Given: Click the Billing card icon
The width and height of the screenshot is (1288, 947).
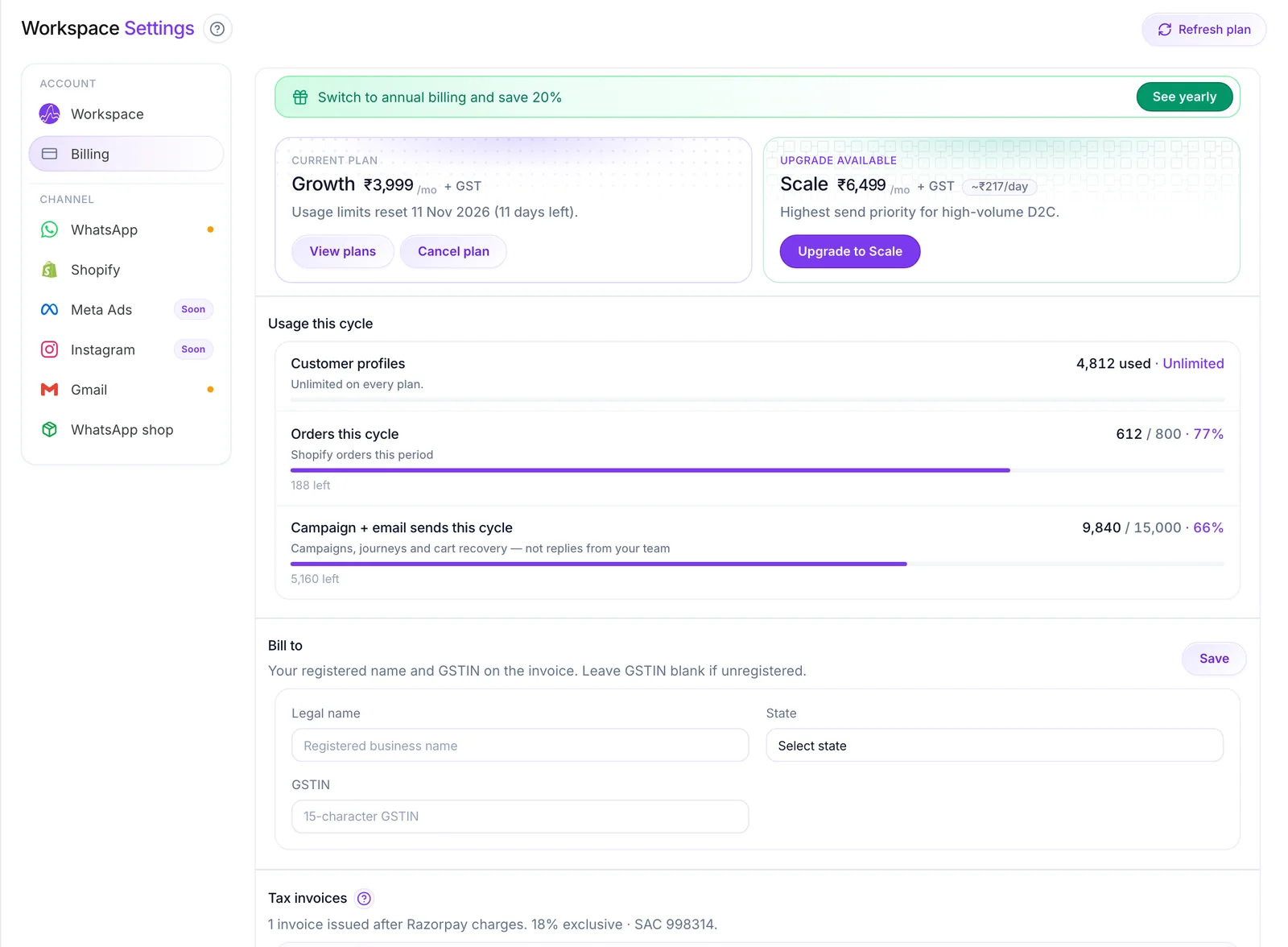Looking at the screenshot, I should click(50, 154).
